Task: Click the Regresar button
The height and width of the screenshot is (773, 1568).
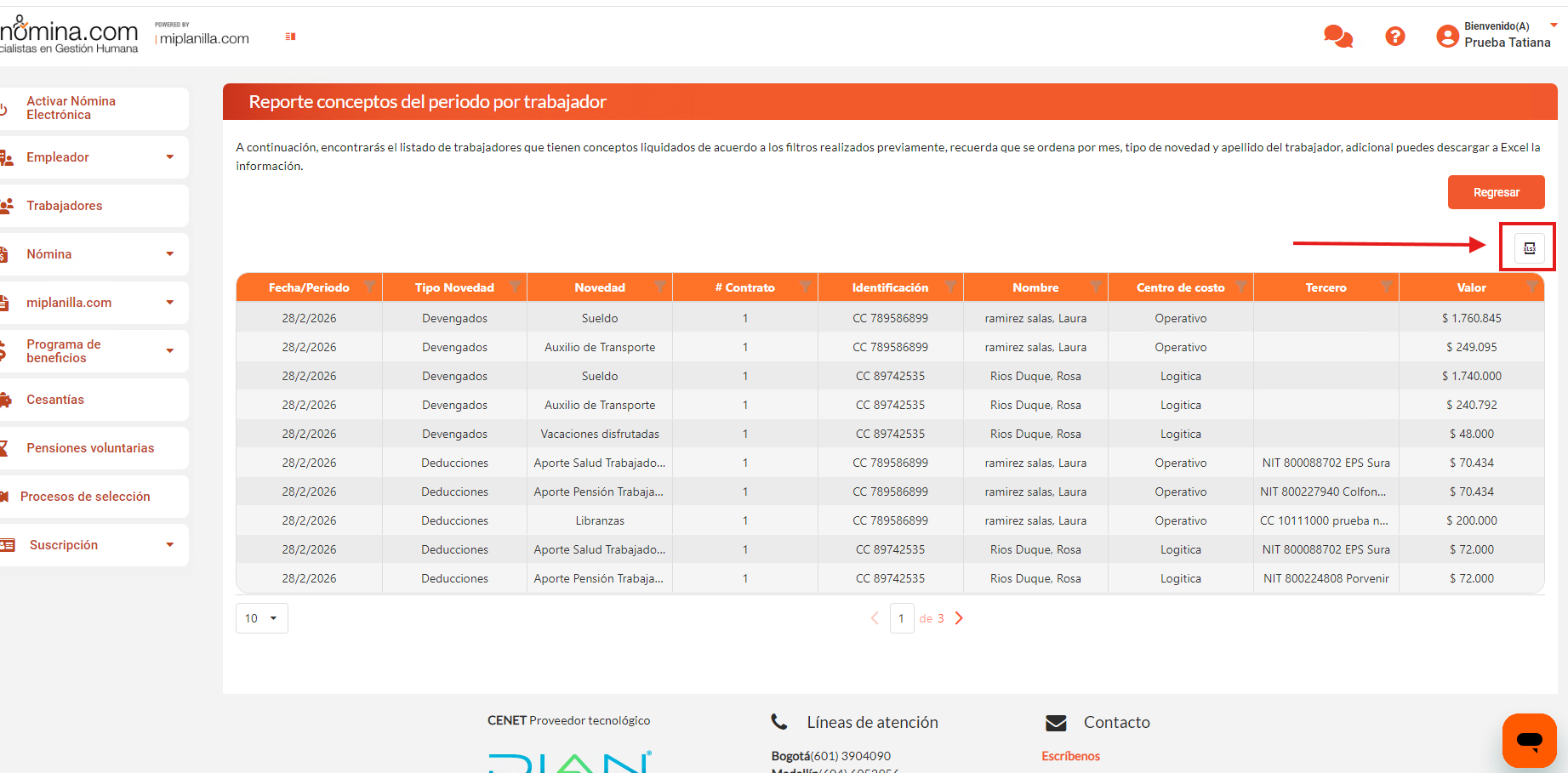Action: coord(1496,192)
